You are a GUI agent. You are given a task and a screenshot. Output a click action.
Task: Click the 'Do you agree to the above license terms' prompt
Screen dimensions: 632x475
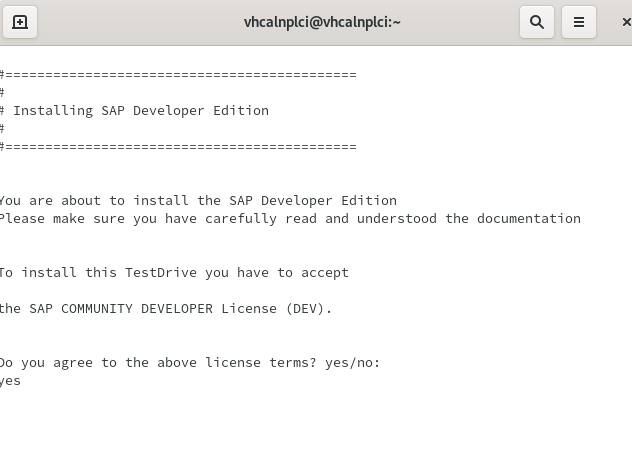pos(190,362)
